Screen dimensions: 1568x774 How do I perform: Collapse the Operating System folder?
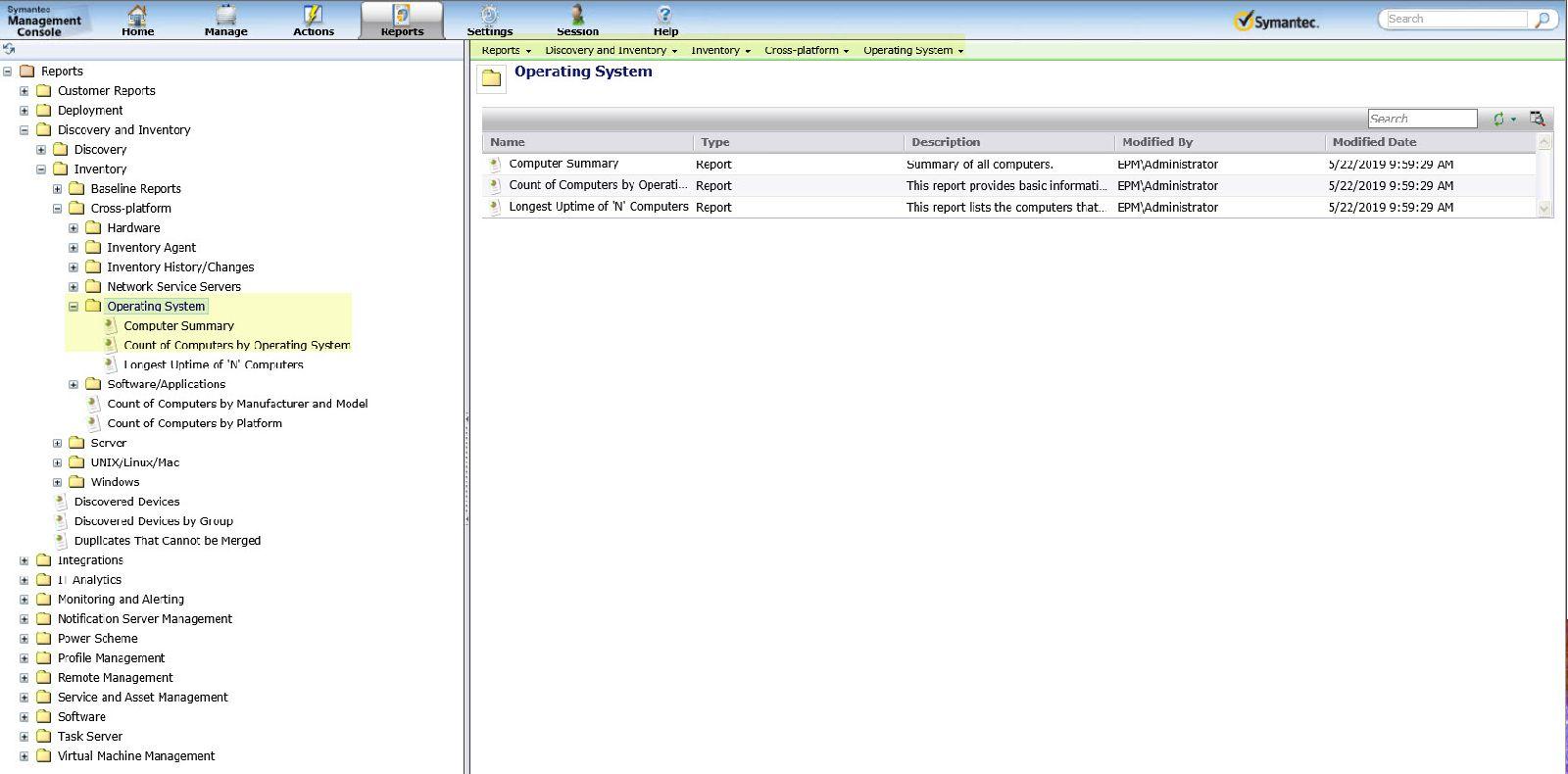(x=73, y=307)
